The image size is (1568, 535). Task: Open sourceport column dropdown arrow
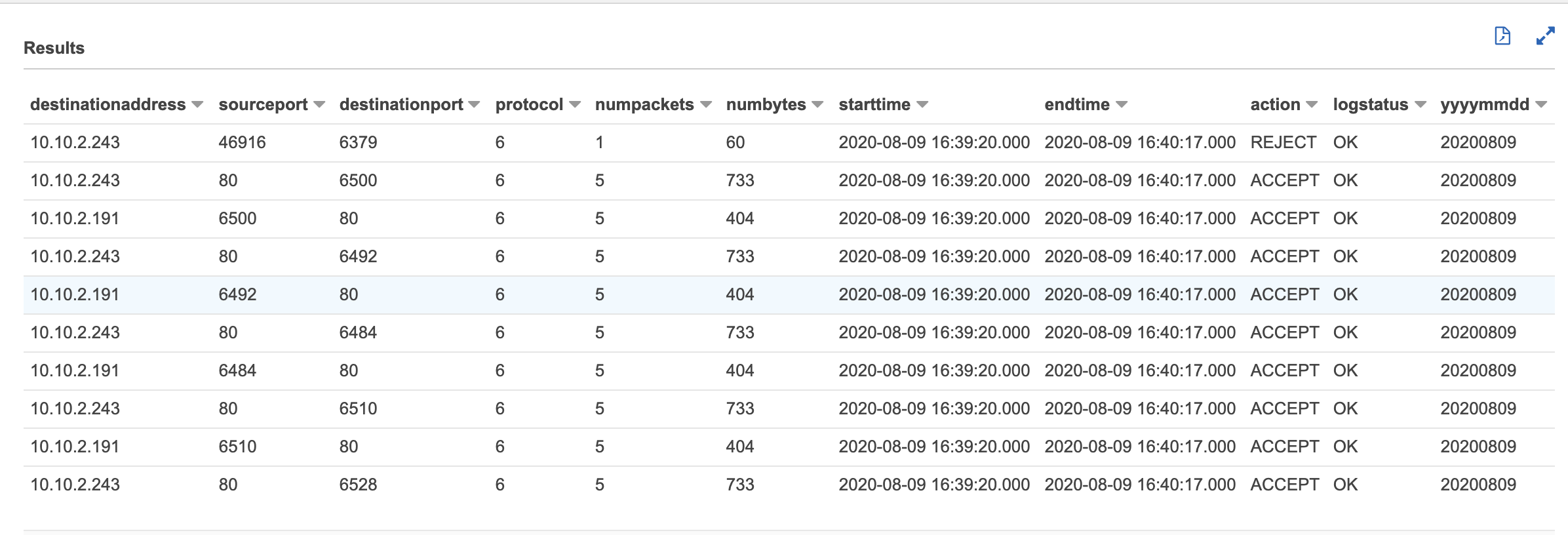click(319, 105)
